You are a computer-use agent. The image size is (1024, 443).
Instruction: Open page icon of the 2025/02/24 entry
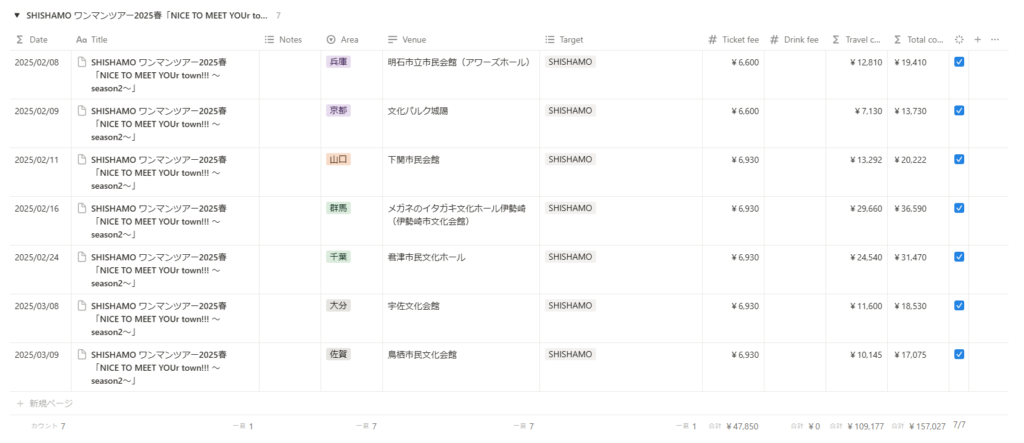pyautogui.click(x=82, y=257)
